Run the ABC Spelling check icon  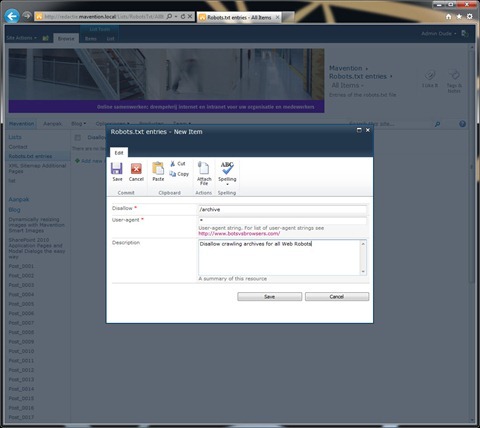point(227,168)
